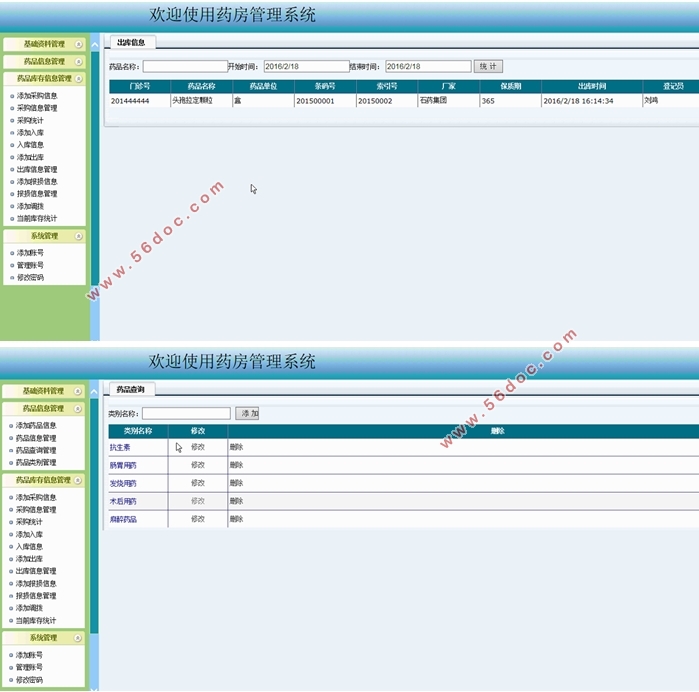Open 药品信息管理 sub-item in sidebar list
This screenshot has height=692, width=699.
pyautogui.click(x=36, y=438)
